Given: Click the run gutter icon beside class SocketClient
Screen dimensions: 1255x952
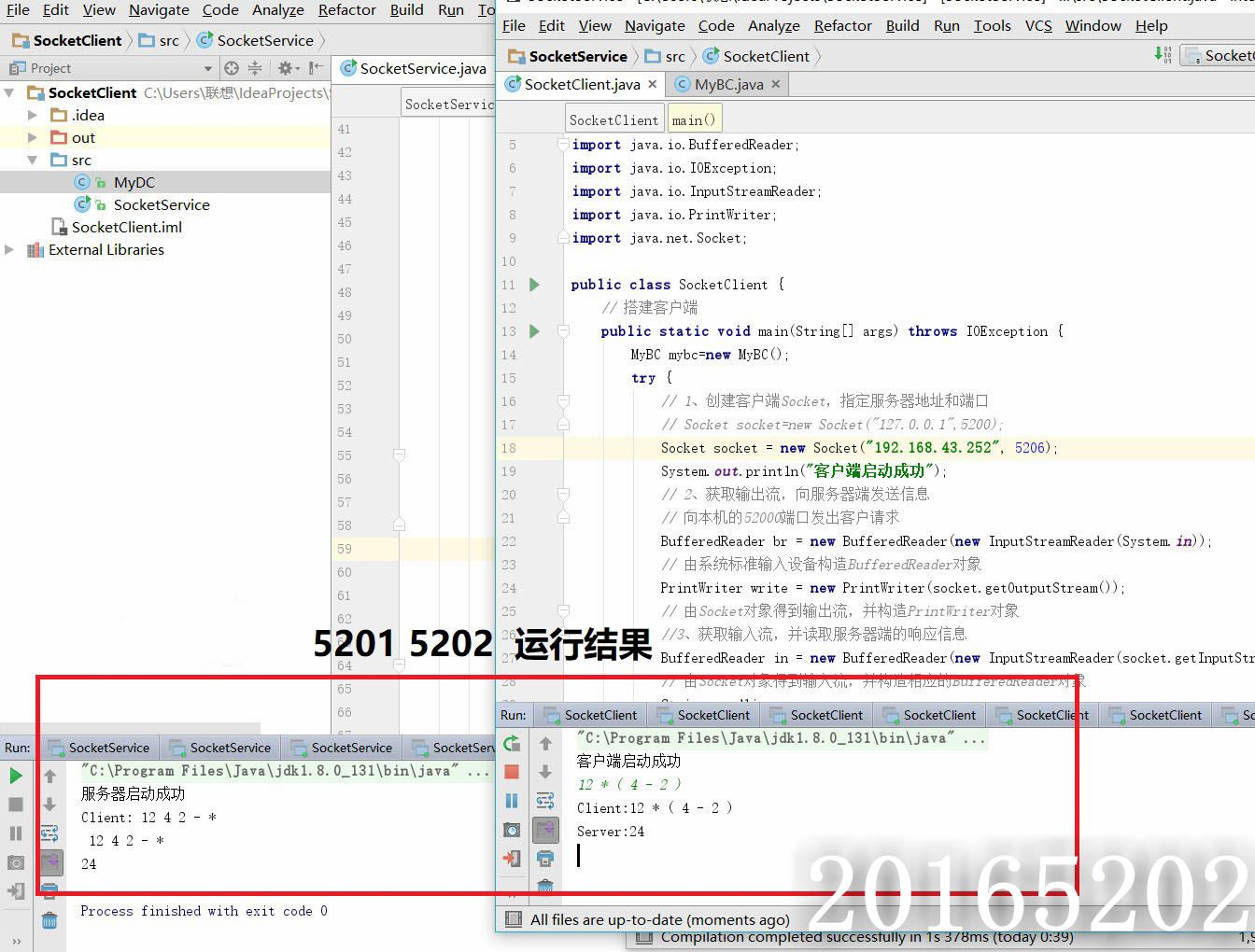Looking at the screenshot, I should (534, 285).
